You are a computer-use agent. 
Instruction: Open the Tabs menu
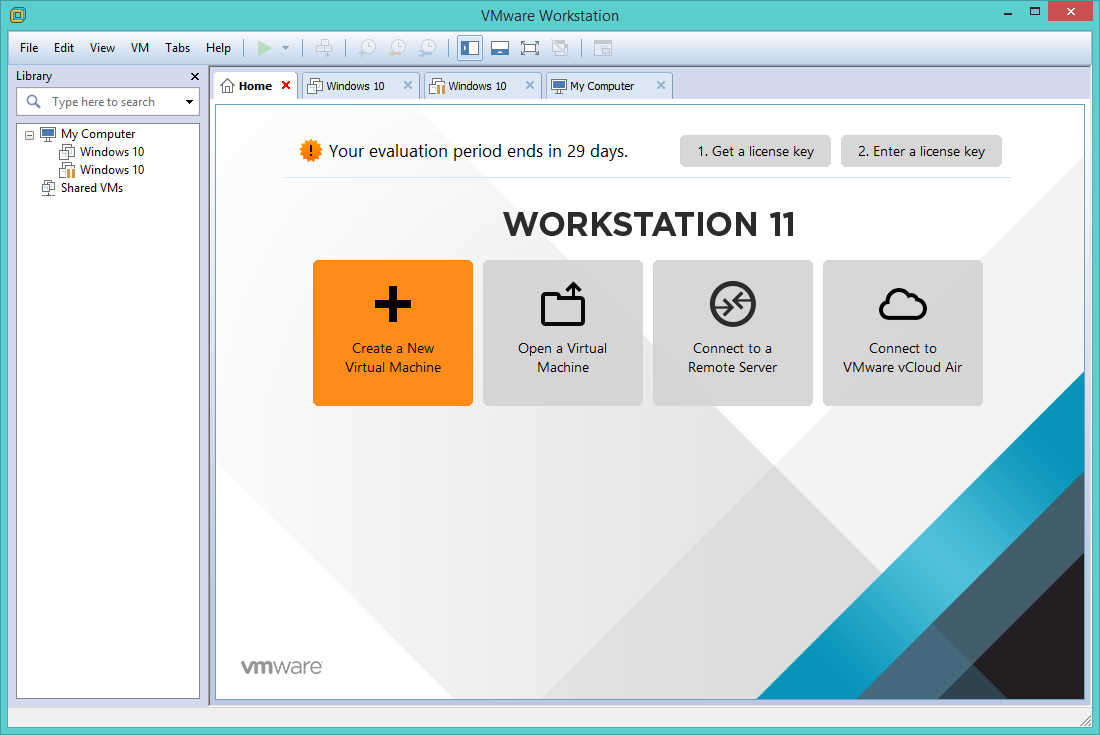177,48
